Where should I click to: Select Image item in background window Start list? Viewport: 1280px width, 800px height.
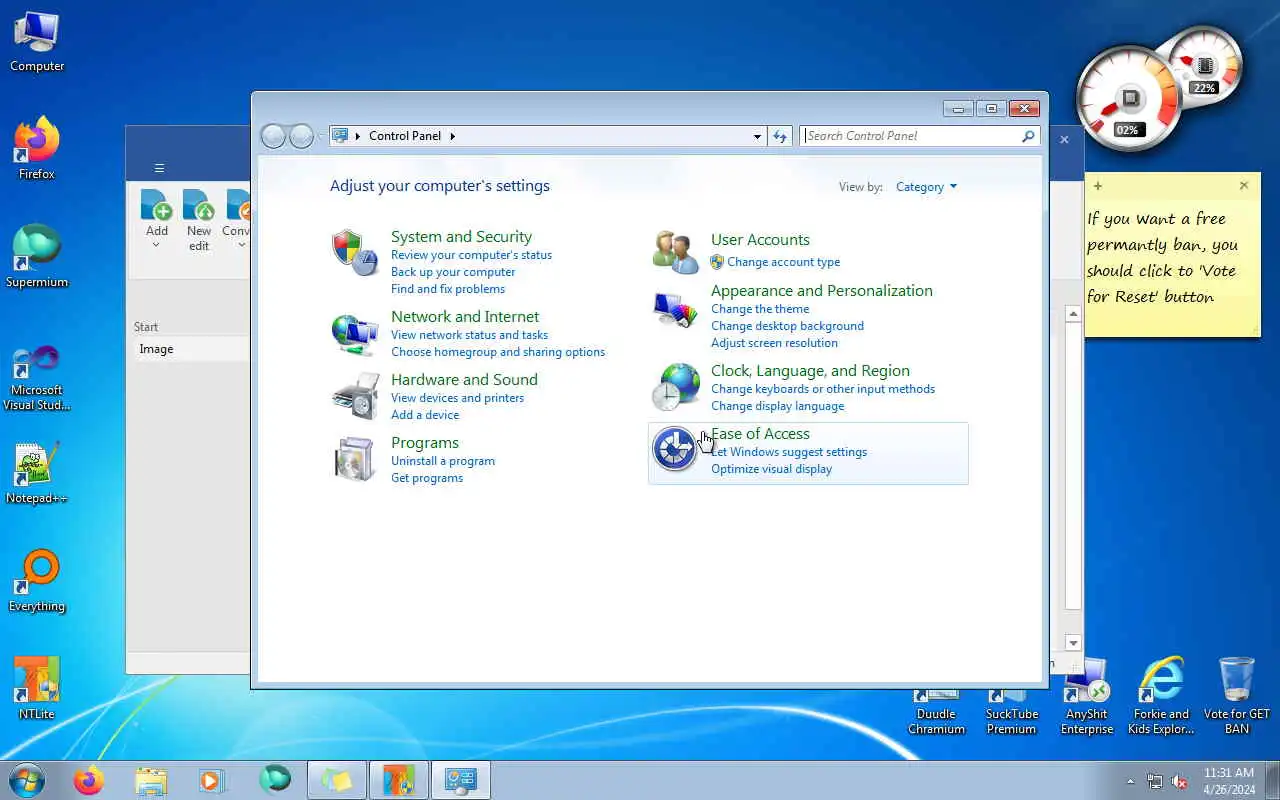(191, 349)
